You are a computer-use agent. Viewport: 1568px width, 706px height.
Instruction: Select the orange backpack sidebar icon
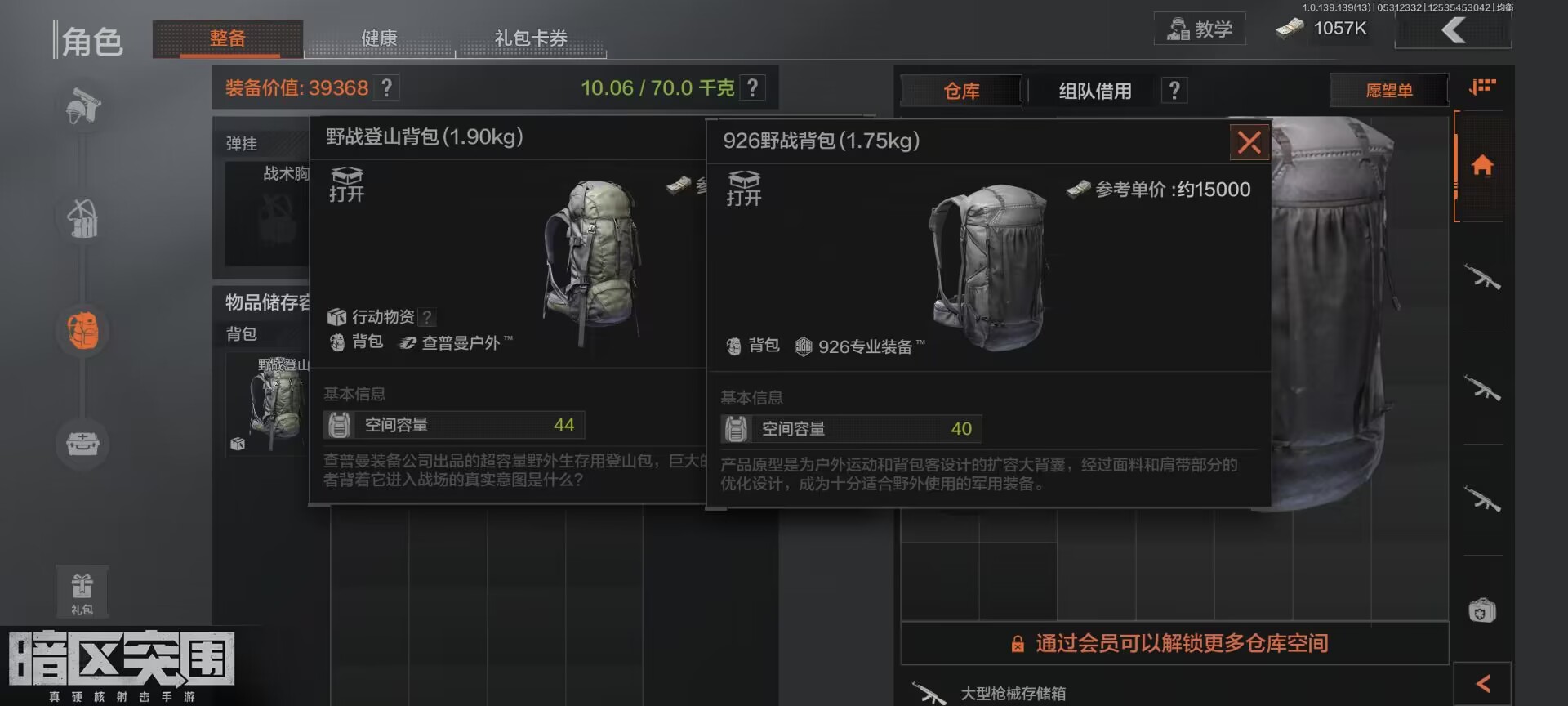pos(82,331)
